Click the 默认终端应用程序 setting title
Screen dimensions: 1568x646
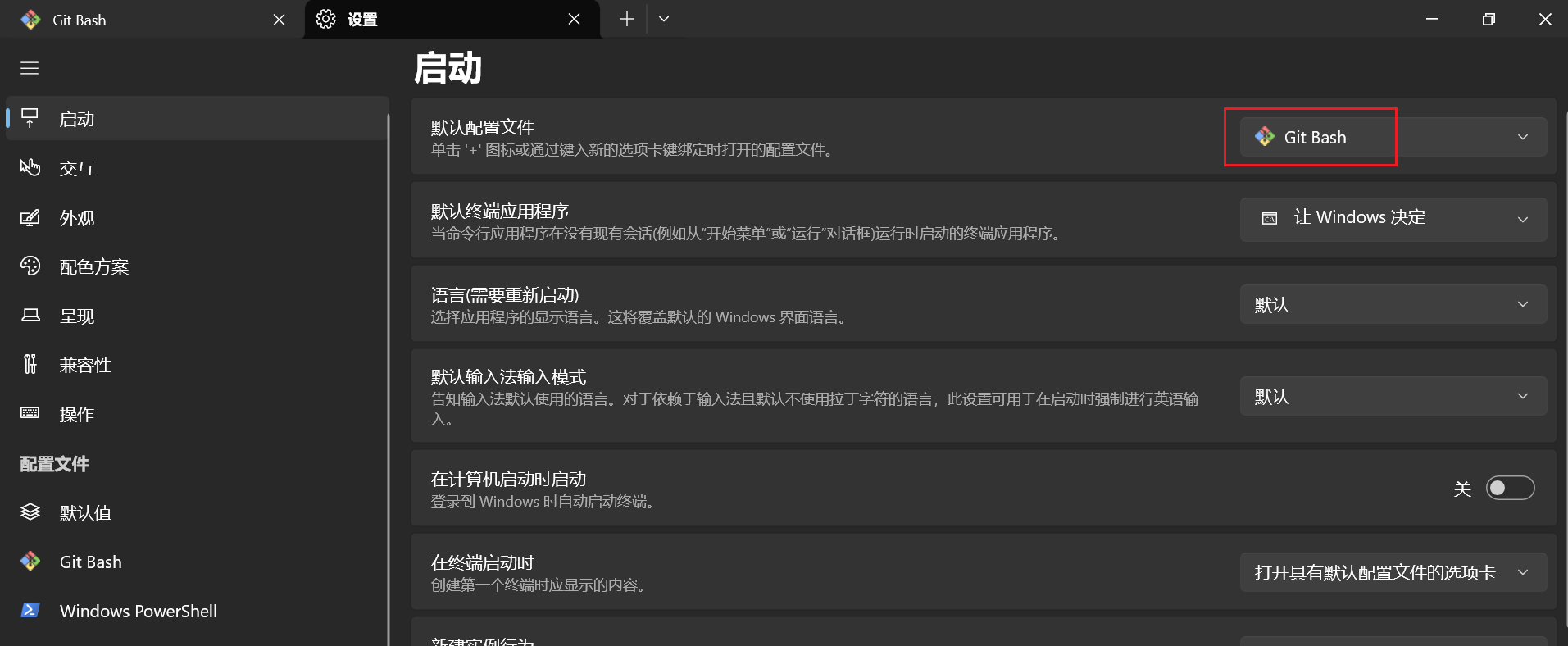click(500, 211)
